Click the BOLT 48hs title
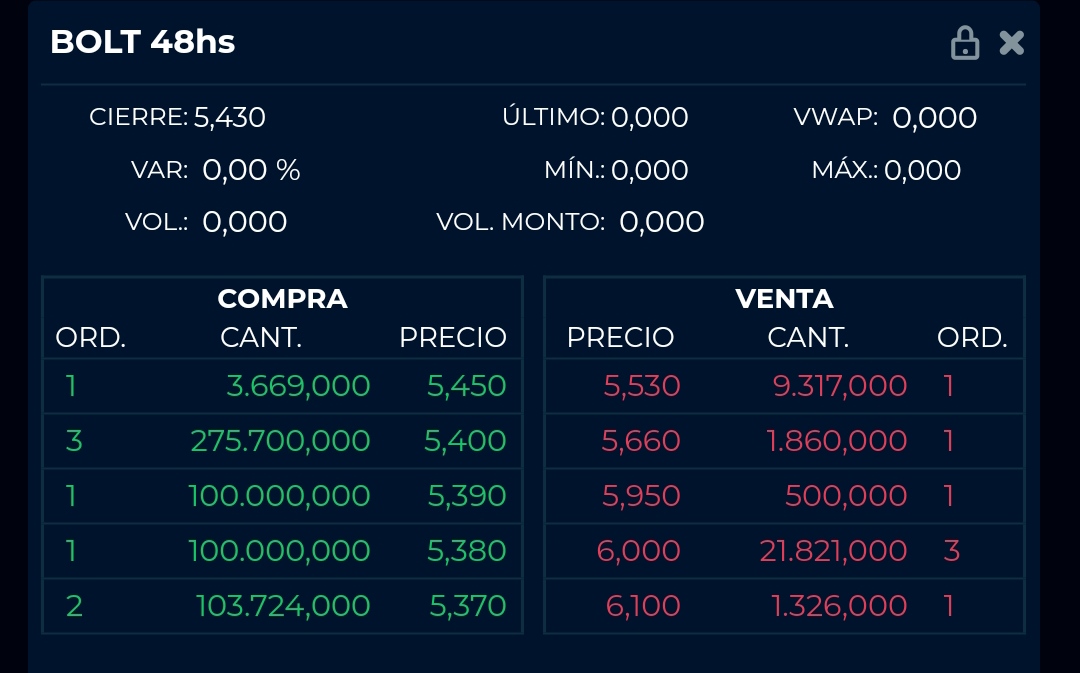Image resolution: width=1080 pixels, height=673 pixels. [143, 42]
